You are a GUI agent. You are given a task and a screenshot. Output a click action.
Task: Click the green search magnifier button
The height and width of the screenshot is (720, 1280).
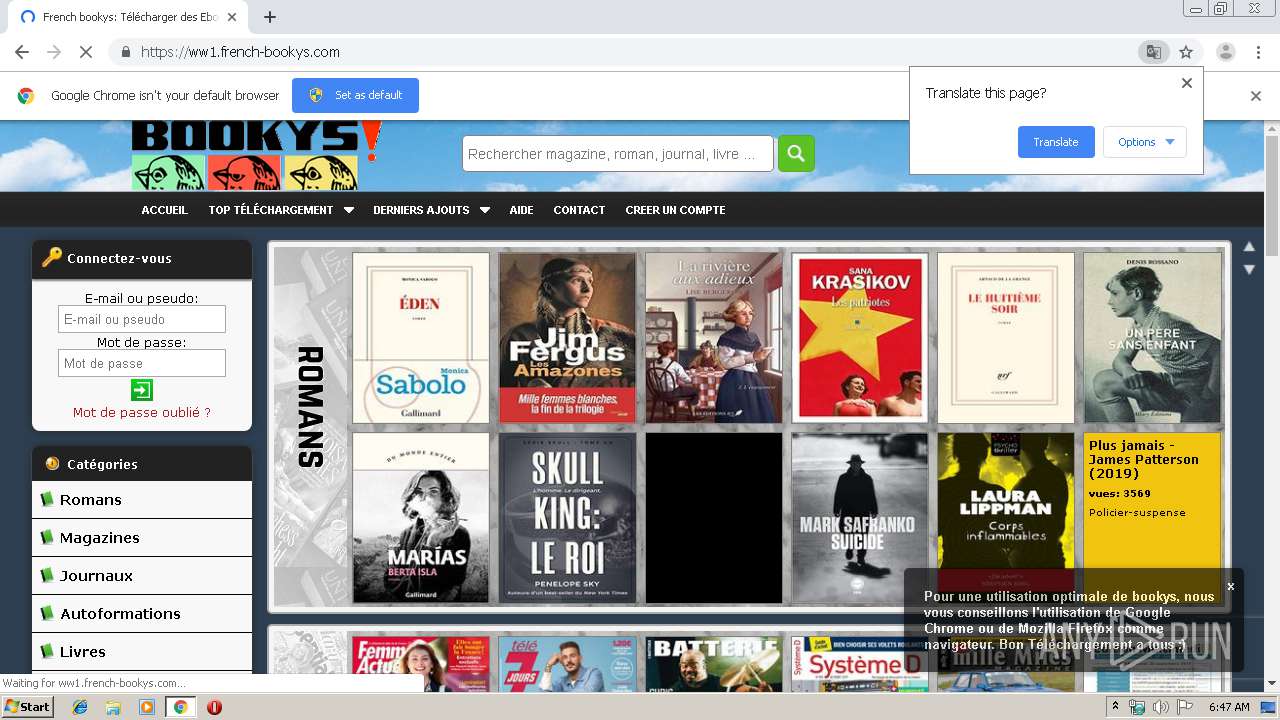[796, 153]
